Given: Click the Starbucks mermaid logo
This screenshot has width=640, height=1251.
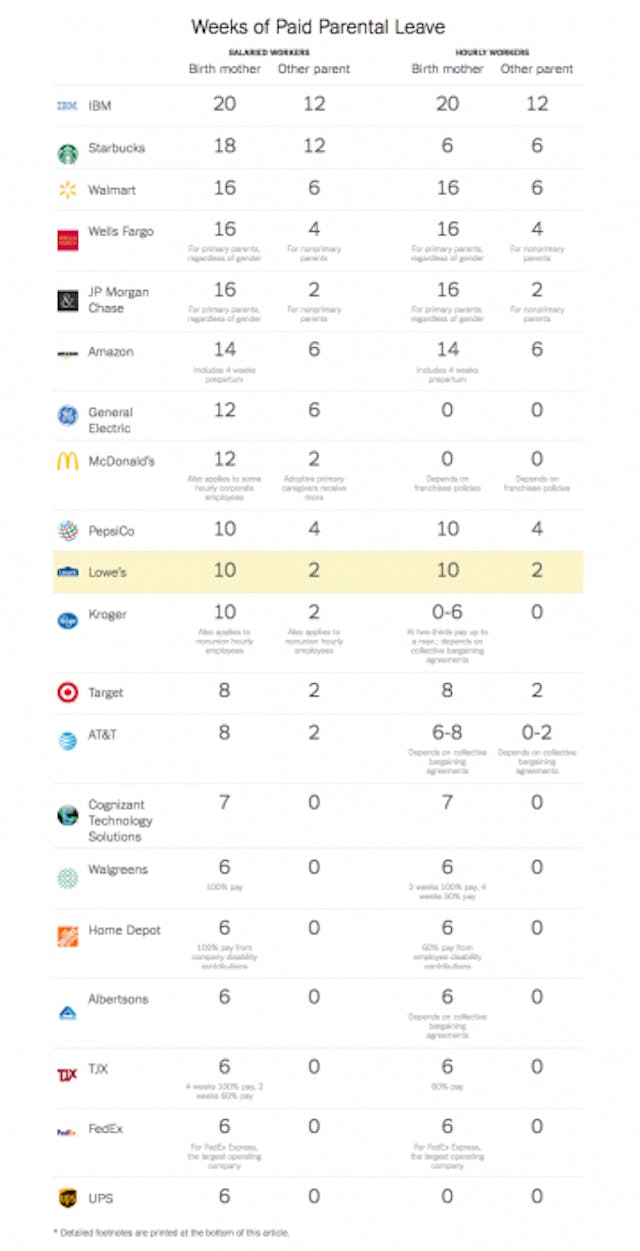Looking at the screenshot, I should (67, 153).
